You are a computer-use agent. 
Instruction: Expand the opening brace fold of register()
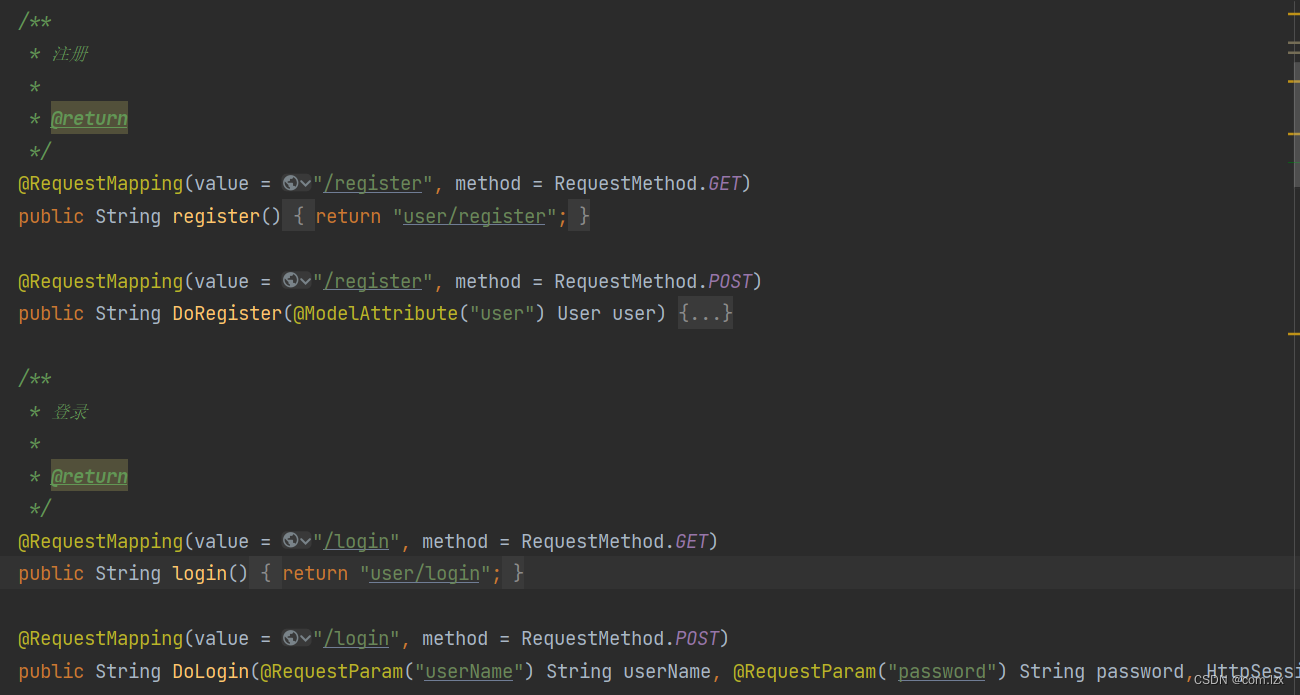[298, 216]
